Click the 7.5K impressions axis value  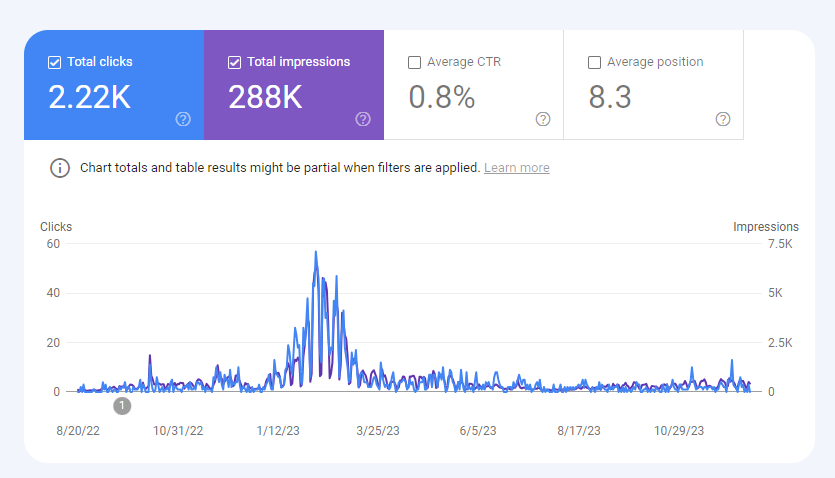coord(780,244)
